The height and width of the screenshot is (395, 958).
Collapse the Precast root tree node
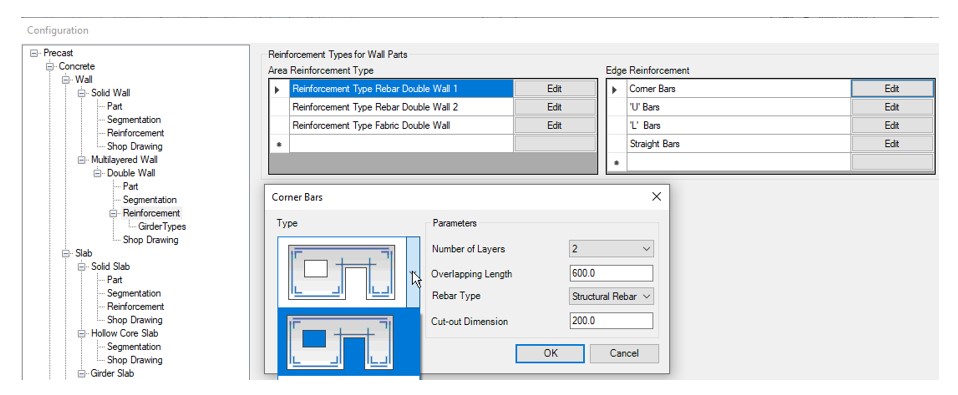point(34,53)
